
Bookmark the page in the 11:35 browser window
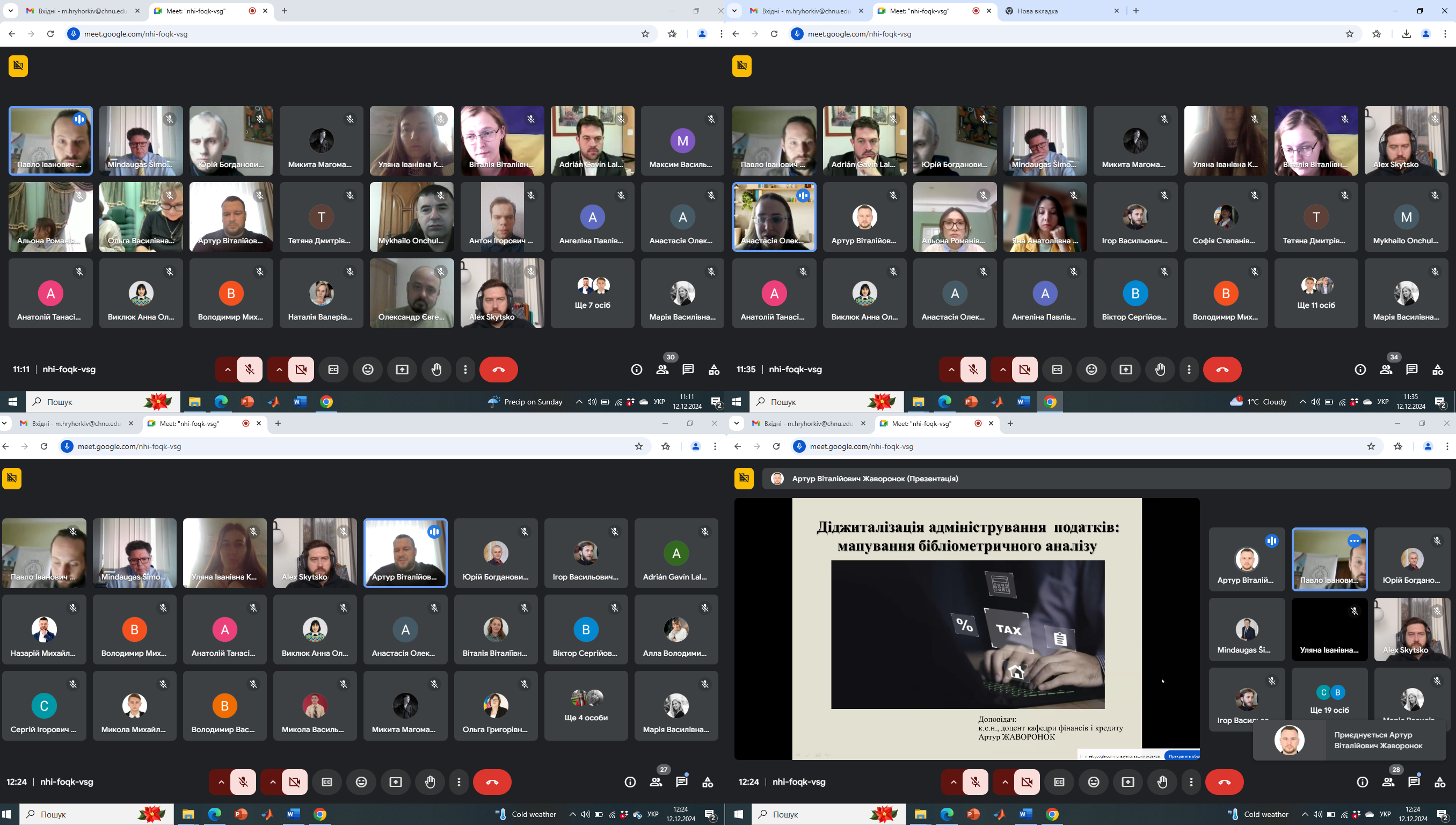pyautogui.click(x=1350, y=34)
